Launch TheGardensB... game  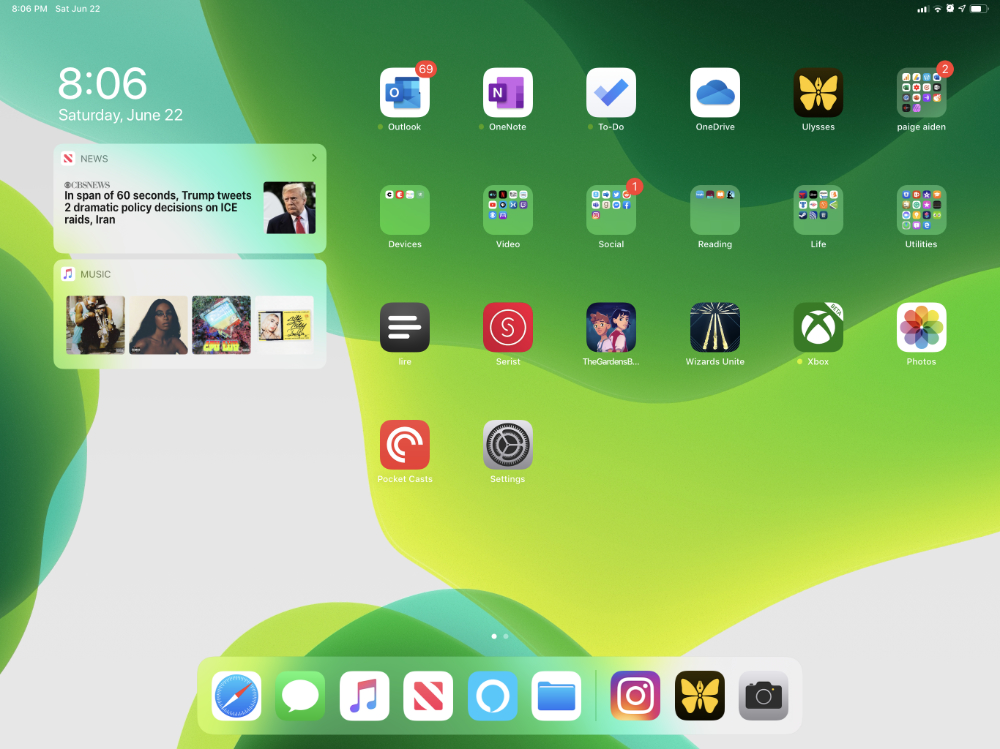(x=611, y=327)
